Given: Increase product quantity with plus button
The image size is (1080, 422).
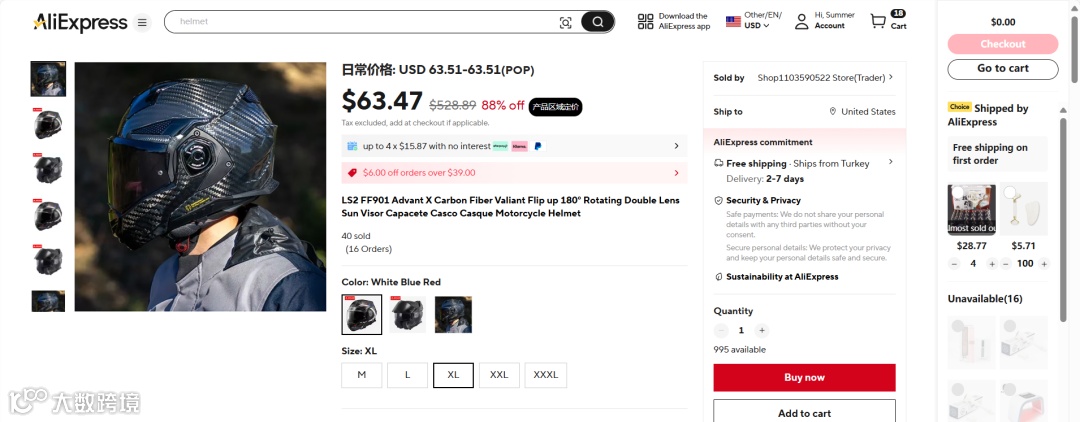Looking at the screenshot, I should (x=762, y=330).
